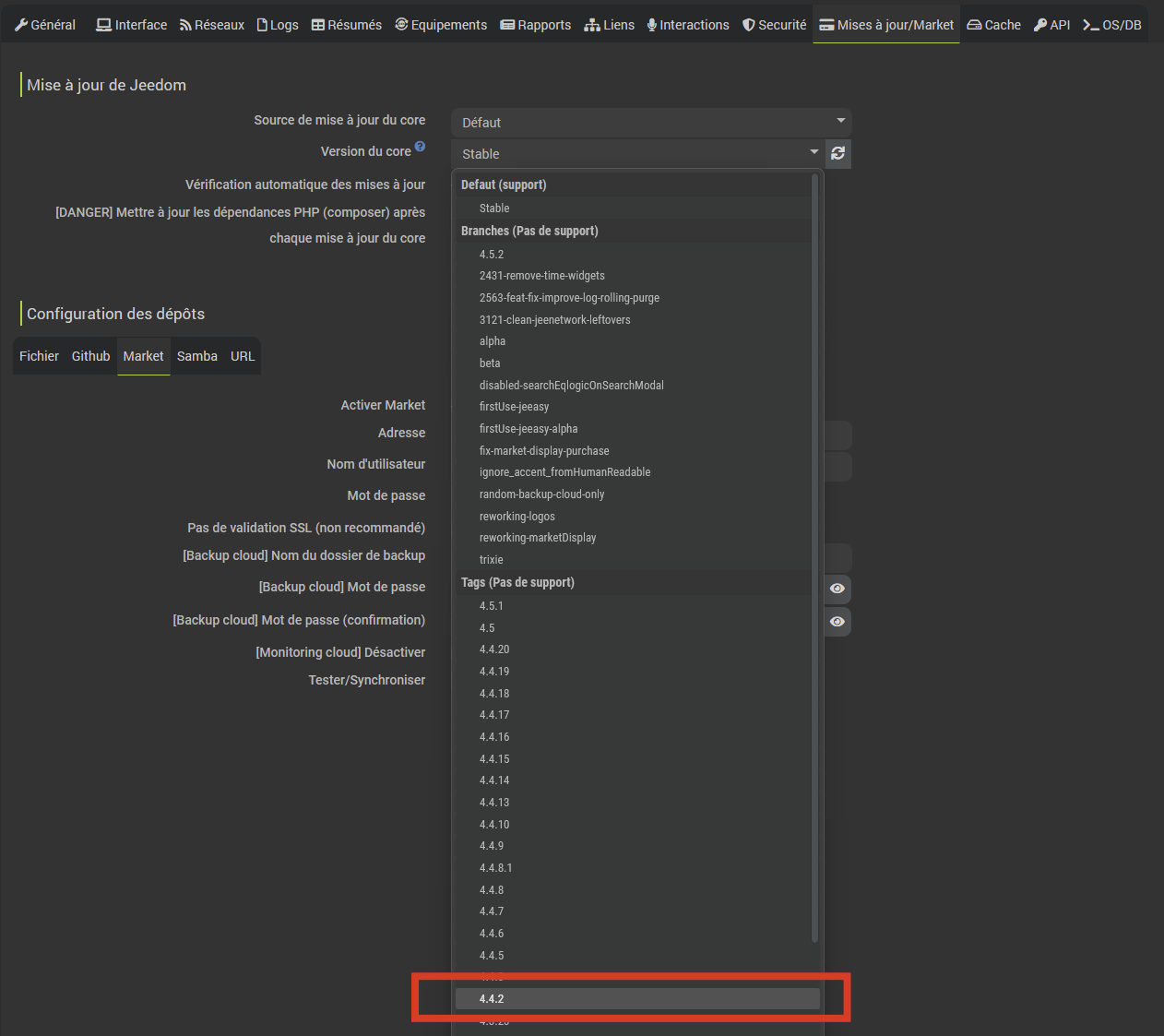The image size is (1164, 1036).
Task: Select the Stable default option
Action: (x=494, y=208)
